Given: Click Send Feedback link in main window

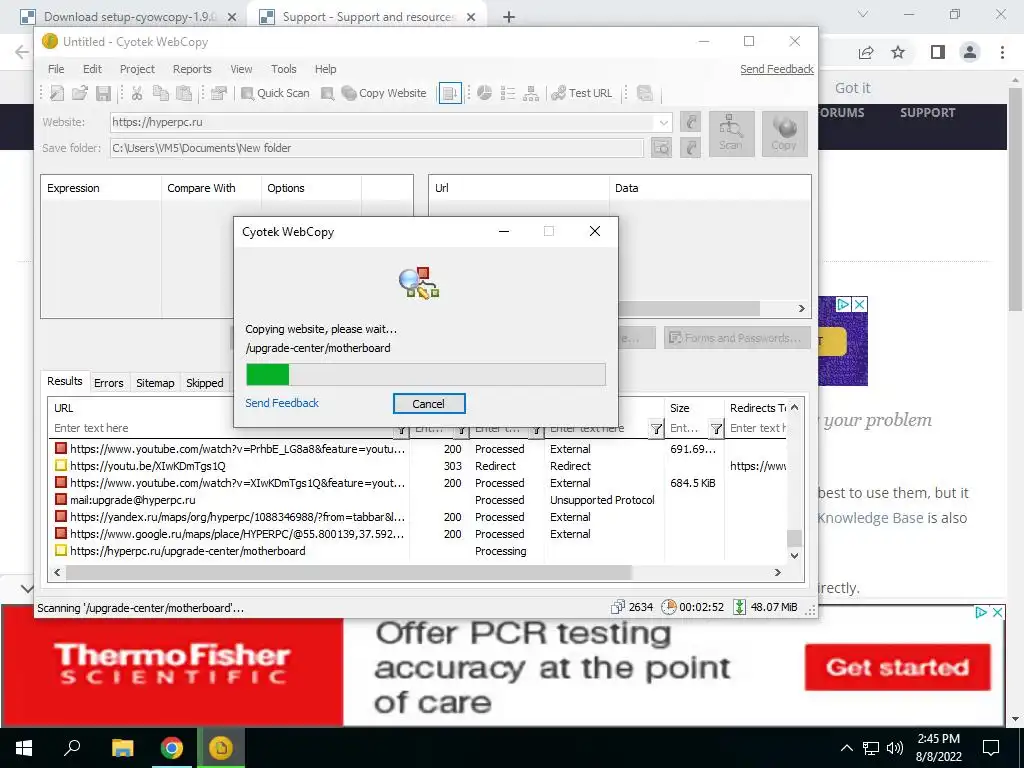Looking at the screenshot, I should [x=776, y=69].
